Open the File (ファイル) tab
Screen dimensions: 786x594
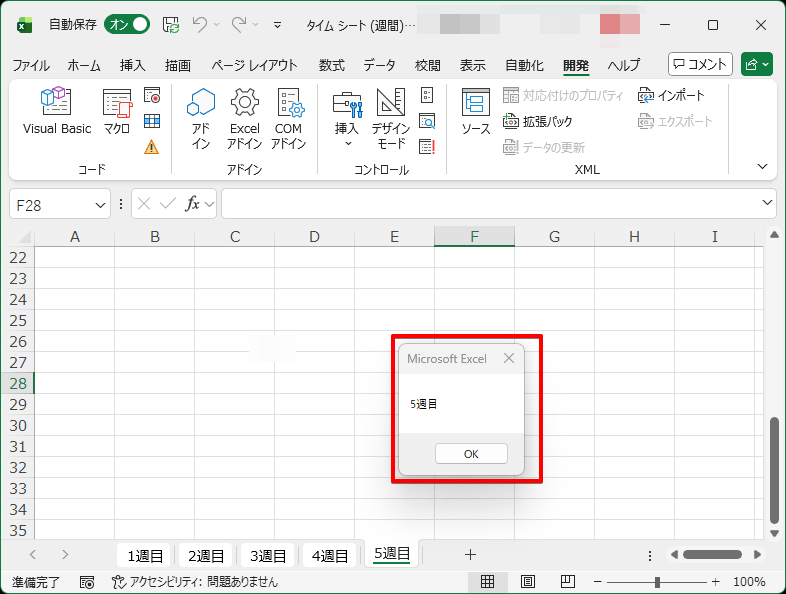tap(31, 65)
